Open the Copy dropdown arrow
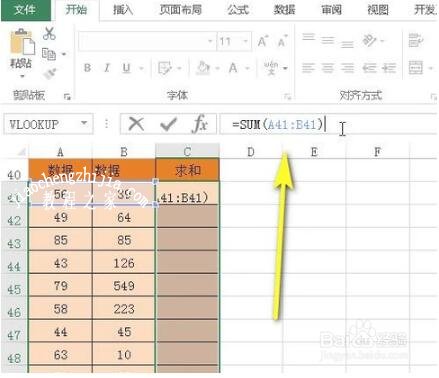The width and height of the screenshot is (439, 378). pyautogui.click(x=64, y=54)
